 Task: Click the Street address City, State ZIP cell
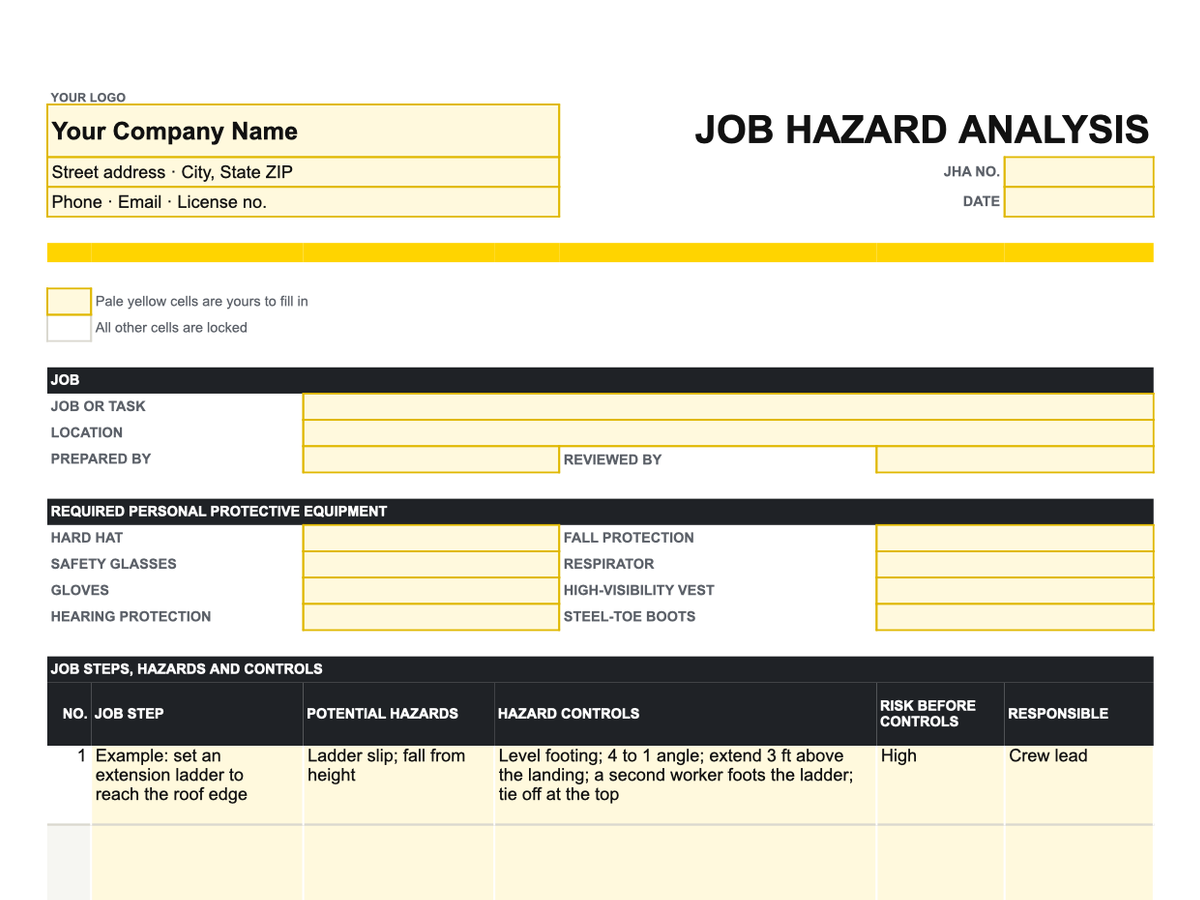click(303, 172)
